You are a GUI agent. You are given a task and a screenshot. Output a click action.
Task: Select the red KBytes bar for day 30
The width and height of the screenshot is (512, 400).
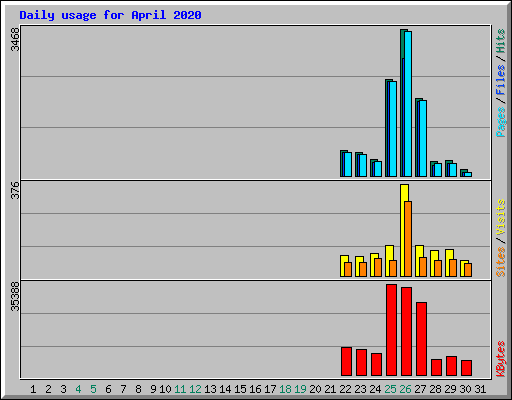click(x=467, y=368)
